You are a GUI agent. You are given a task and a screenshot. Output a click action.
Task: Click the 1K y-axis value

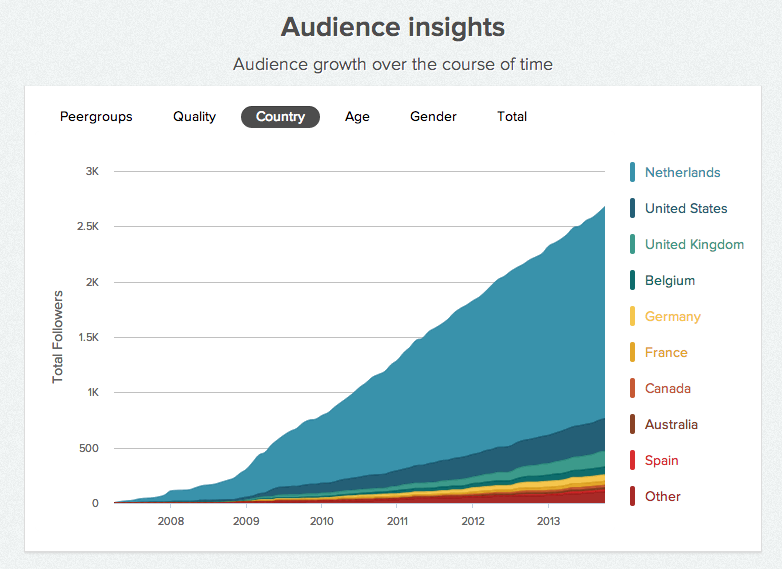[x=93, y=392]
